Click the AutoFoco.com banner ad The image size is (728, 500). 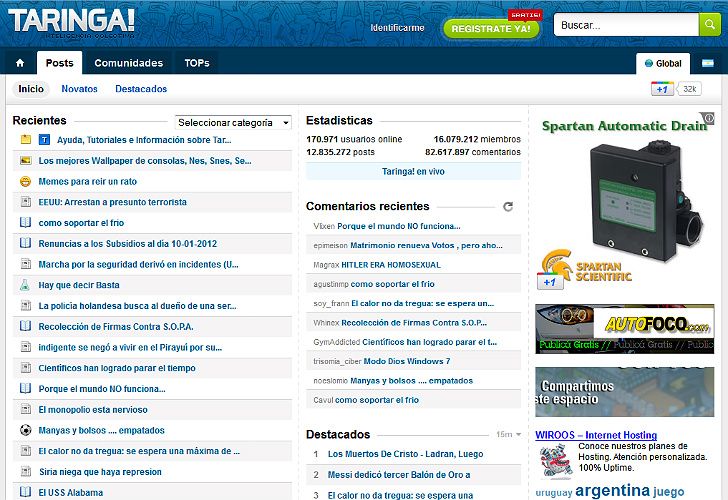624,329
